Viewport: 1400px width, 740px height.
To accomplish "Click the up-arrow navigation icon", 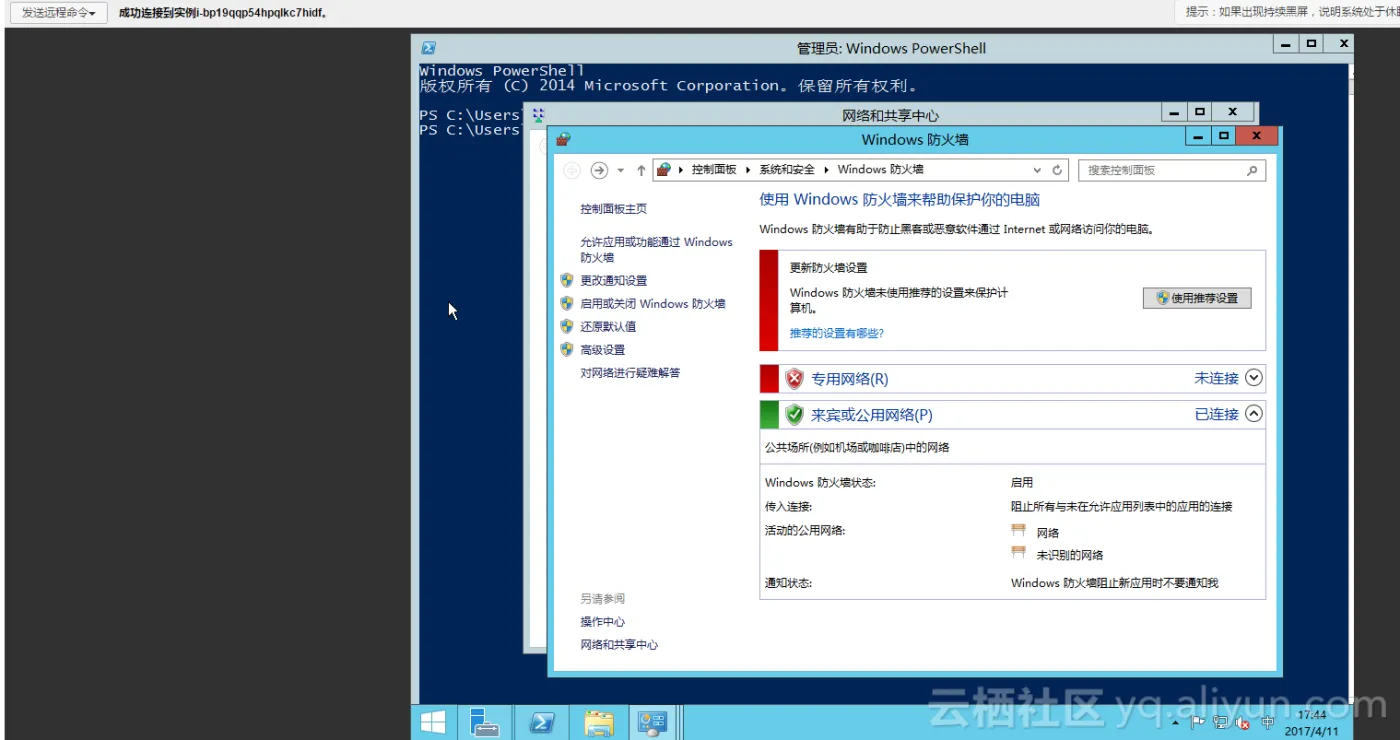I will (x=641, y=170).
